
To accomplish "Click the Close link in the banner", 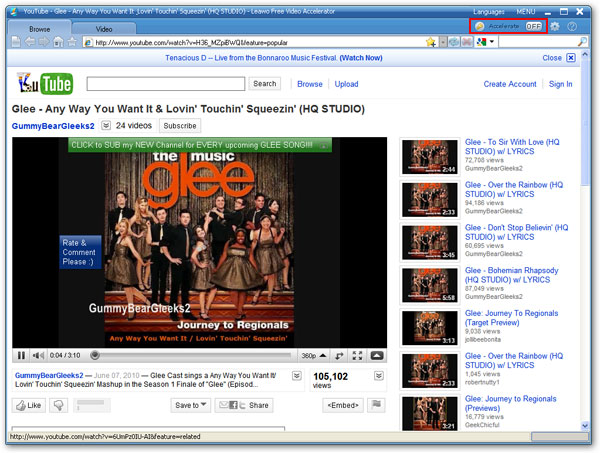I will [x=552, y=58].
